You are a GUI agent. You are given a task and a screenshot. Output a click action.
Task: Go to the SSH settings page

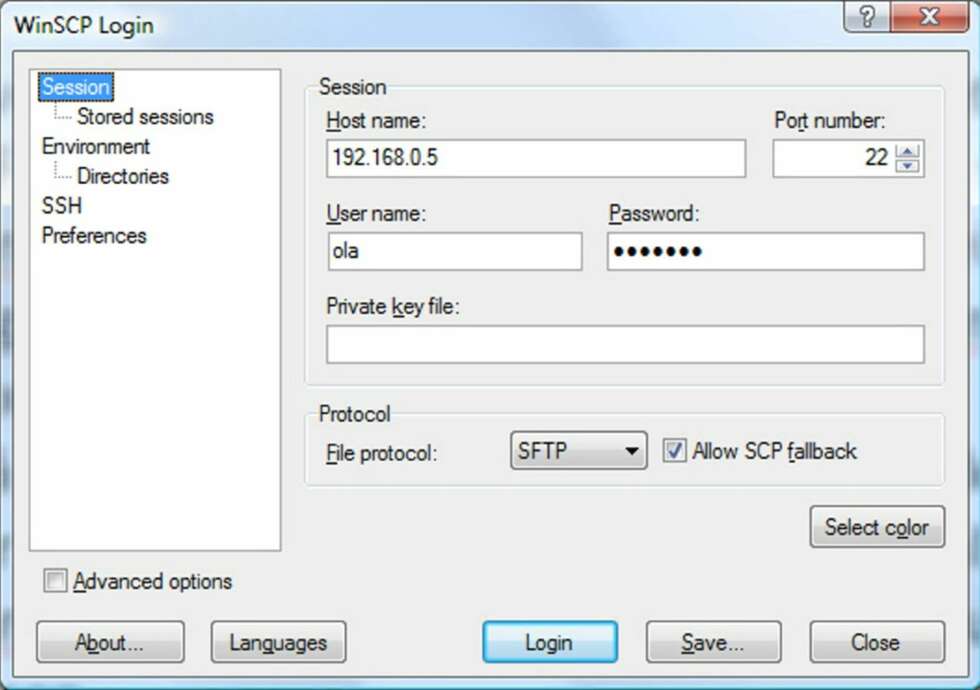(61, 206)
